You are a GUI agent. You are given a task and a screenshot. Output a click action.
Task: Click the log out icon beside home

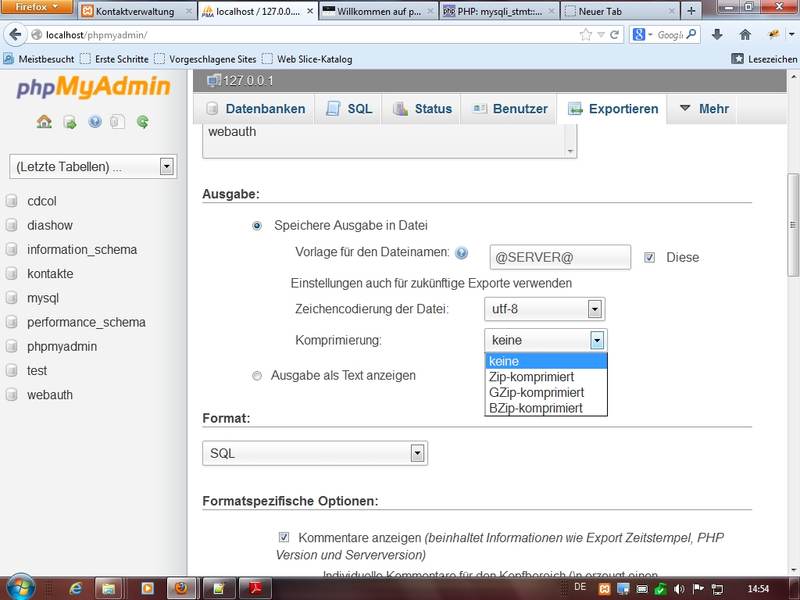(70, 122)
